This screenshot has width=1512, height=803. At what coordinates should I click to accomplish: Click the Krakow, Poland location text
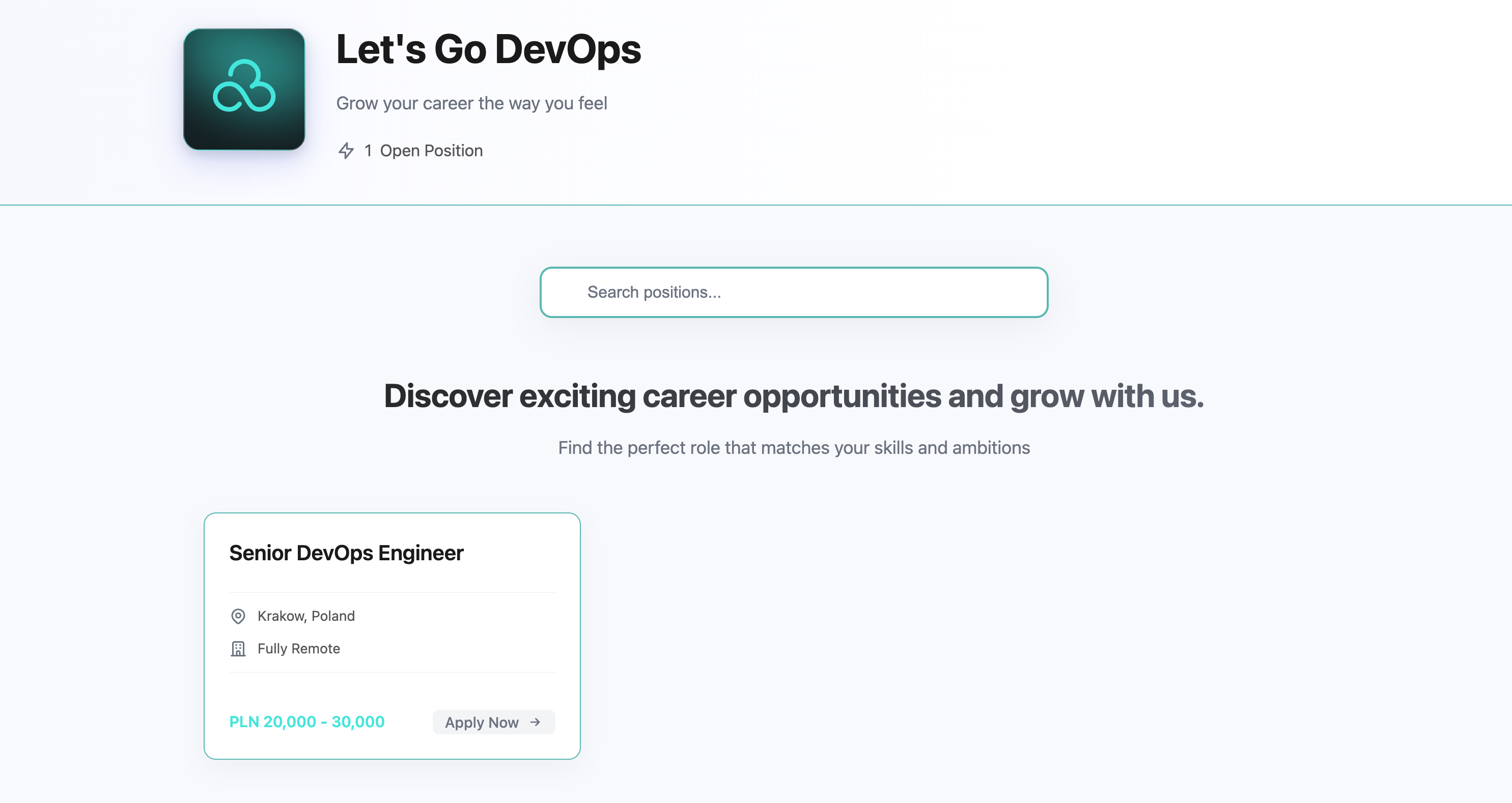click(306, 616)
